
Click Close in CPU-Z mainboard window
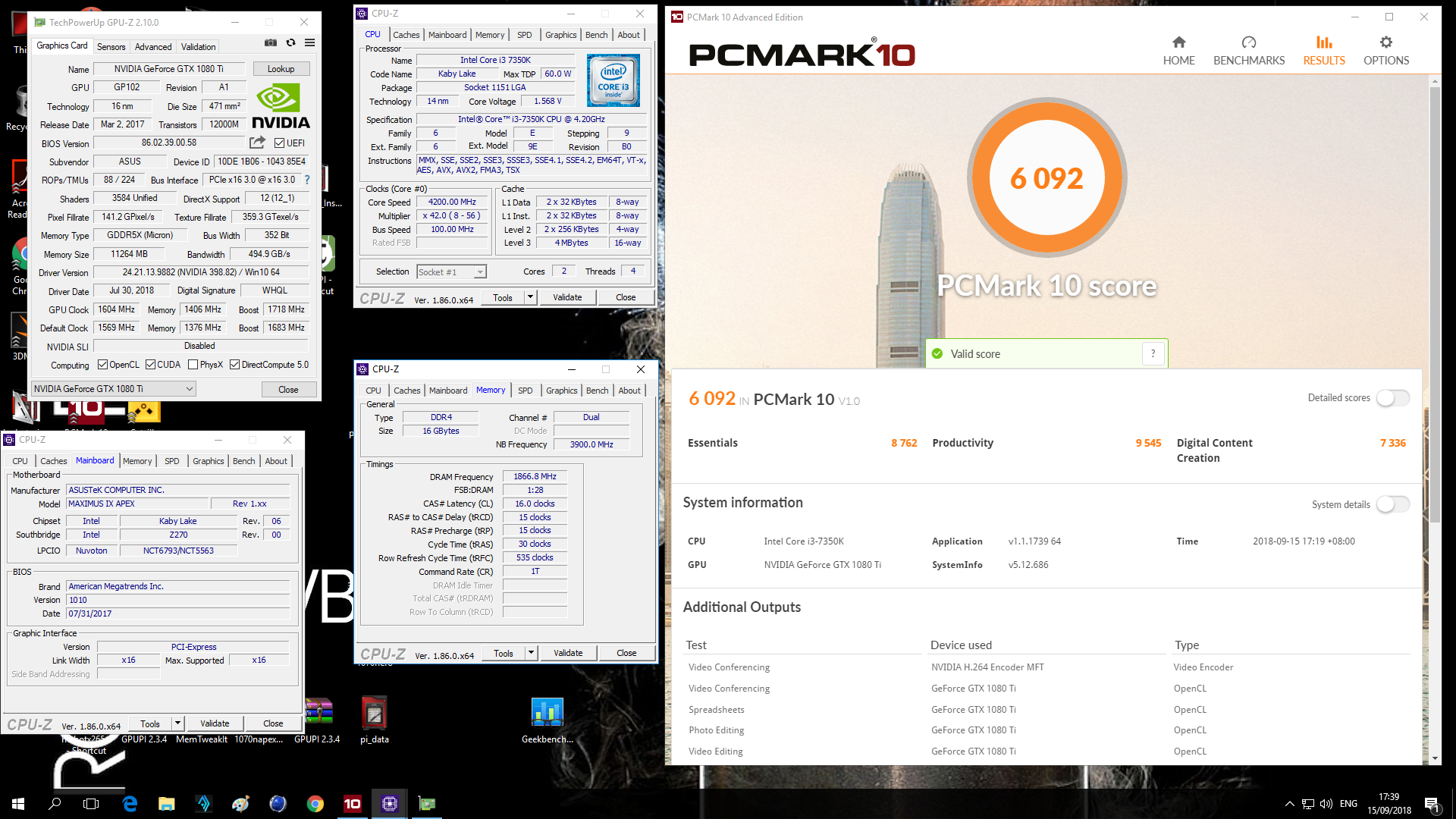click(273, 723)
